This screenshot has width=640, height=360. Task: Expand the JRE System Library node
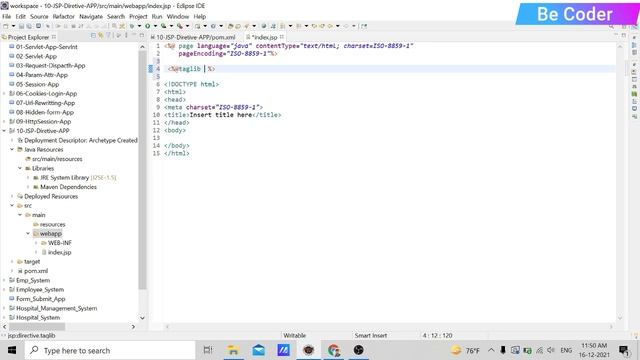pyautogui.click(x=28, y=178)
